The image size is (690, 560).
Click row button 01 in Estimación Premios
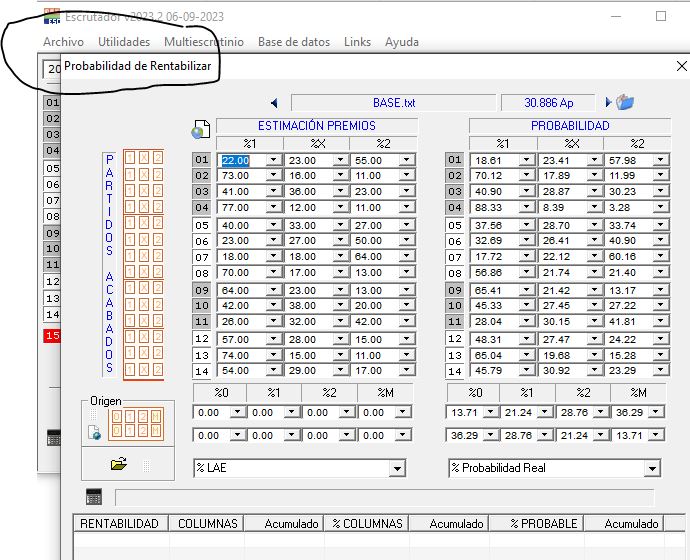pyautogui.click(x=202, y=160)
